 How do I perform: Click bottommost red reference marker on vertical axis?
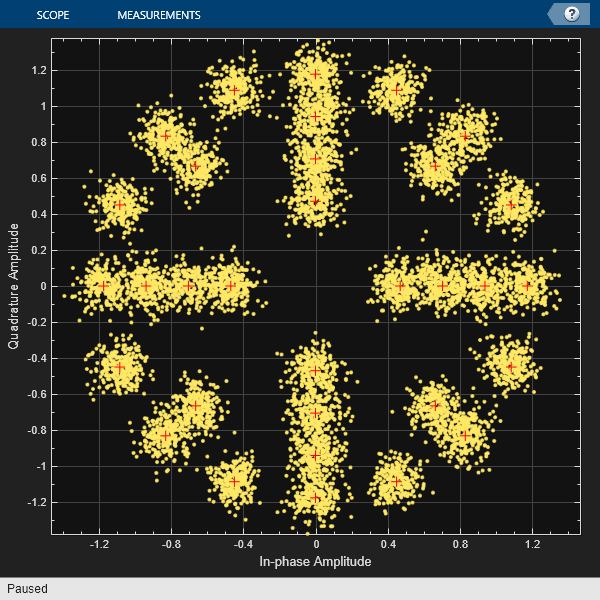coord(316,498)
